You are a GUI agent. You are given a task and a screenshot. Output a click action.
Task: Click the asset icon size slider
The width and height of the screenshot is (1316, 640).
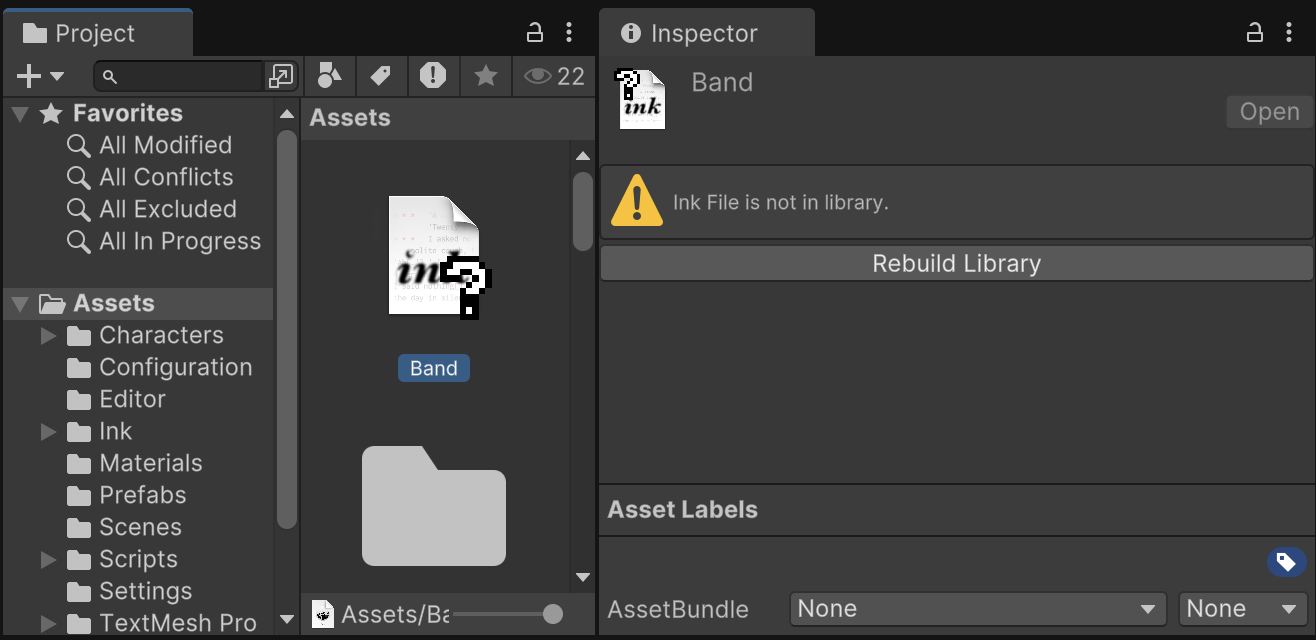[x=552, y=614]
